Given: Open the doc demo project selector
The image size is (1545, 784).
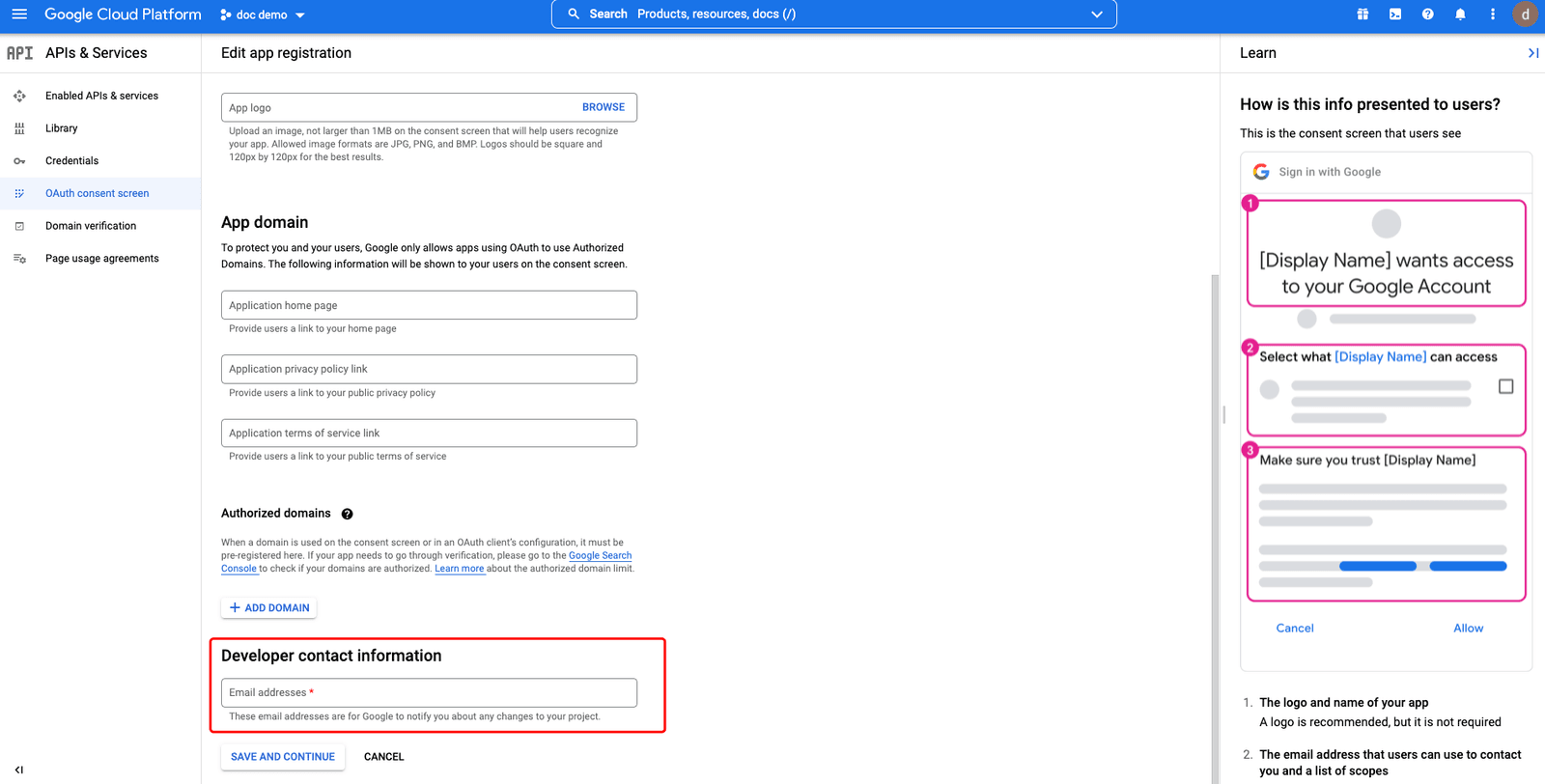Looking at the screenshot, I should click(x=263, y=15).
